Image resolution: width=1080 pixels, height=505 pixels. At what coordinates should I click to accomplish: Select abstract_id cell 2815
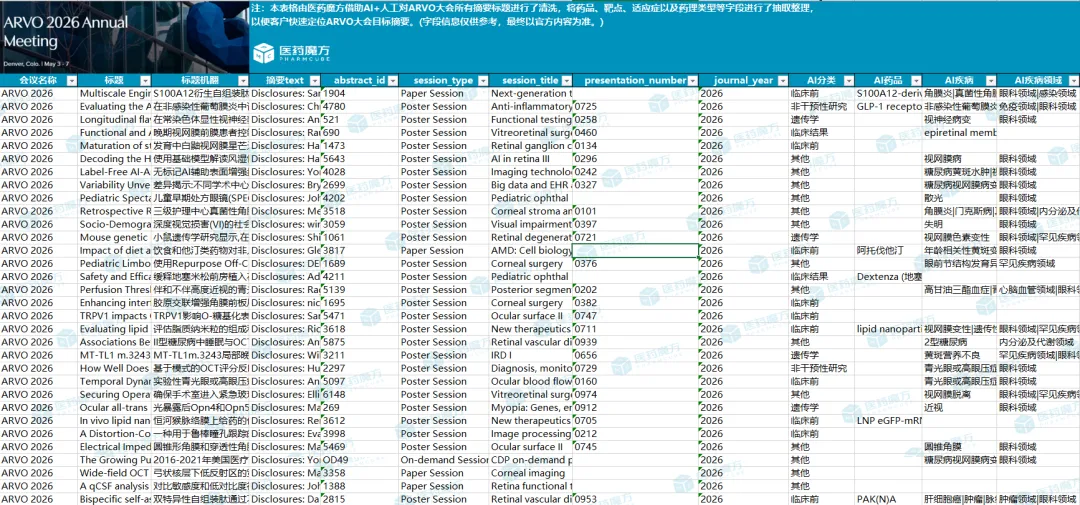point(359,499)
